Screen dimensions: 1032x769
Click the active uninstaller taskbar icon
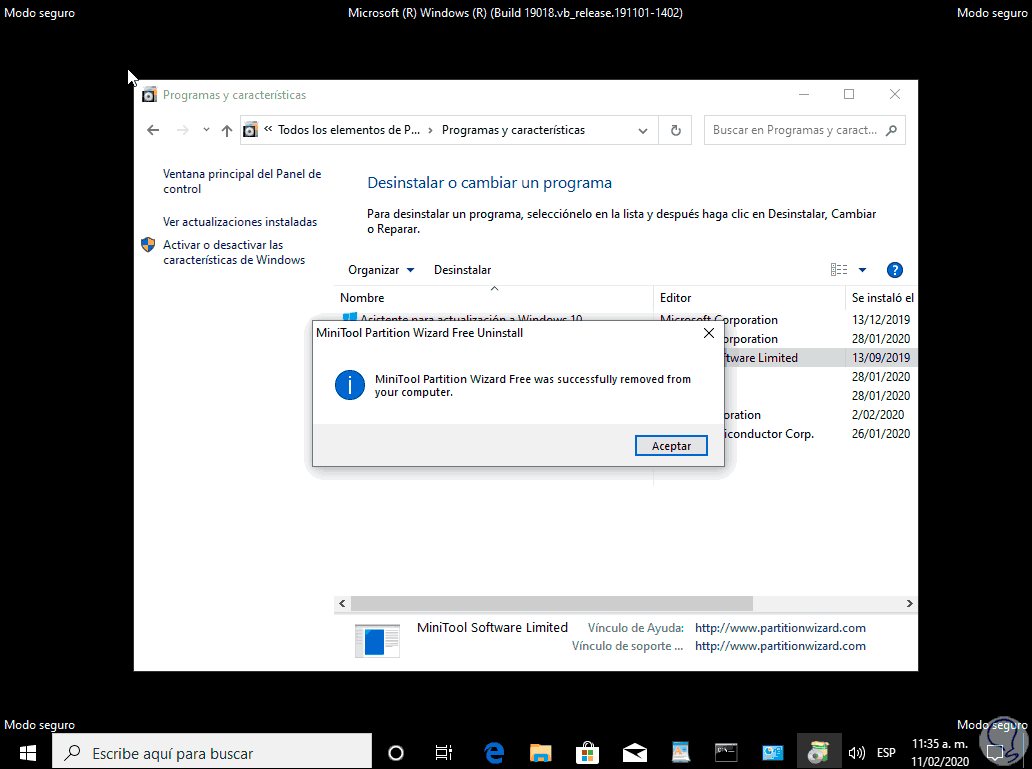[x=819, y=753]
